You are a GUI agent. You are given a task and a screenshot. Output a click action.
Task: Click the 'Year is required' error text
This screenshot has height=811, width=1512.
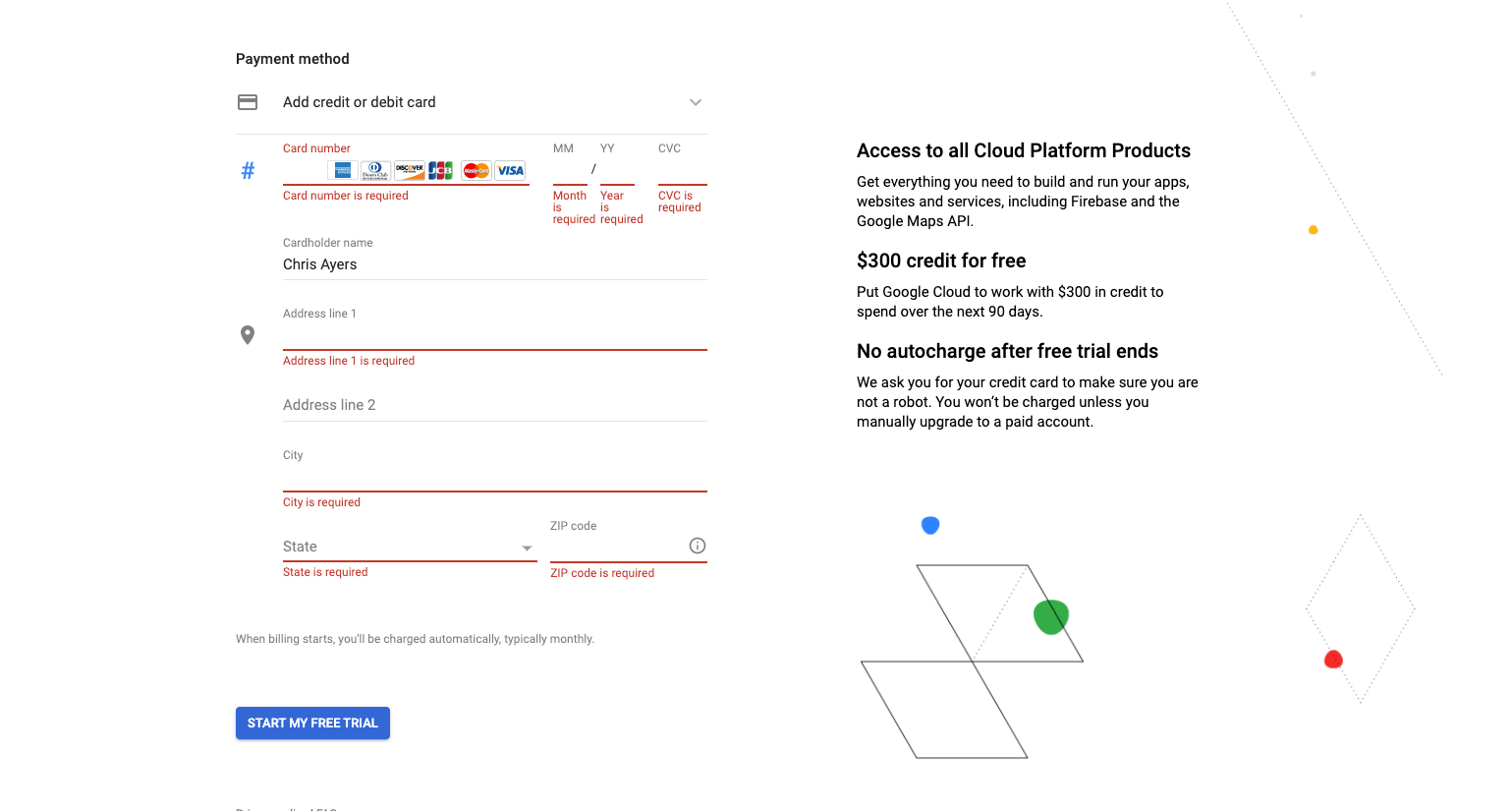621,207
